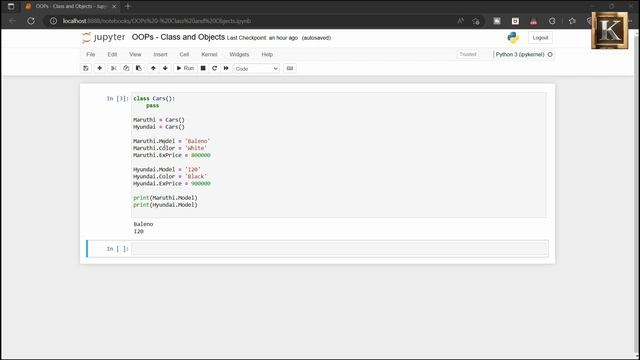The width and height of the screenshot is (640, 360).
Task: Open the Cell menu
Action: coord(184,54)
